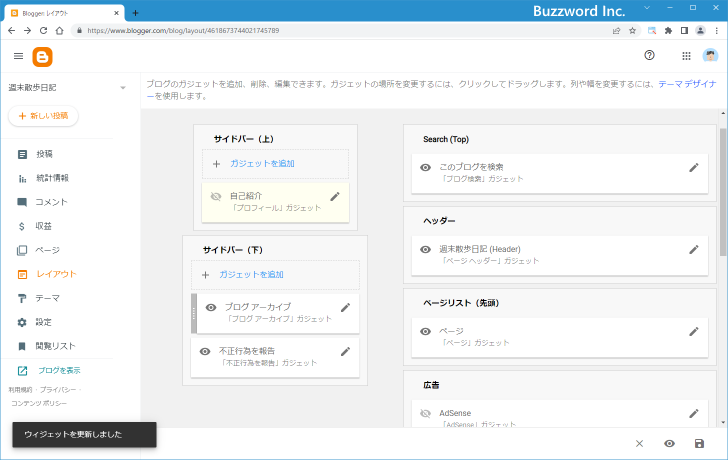
Task: Toggle visibility of ページ gadget
Action: (x=425, y=331)
